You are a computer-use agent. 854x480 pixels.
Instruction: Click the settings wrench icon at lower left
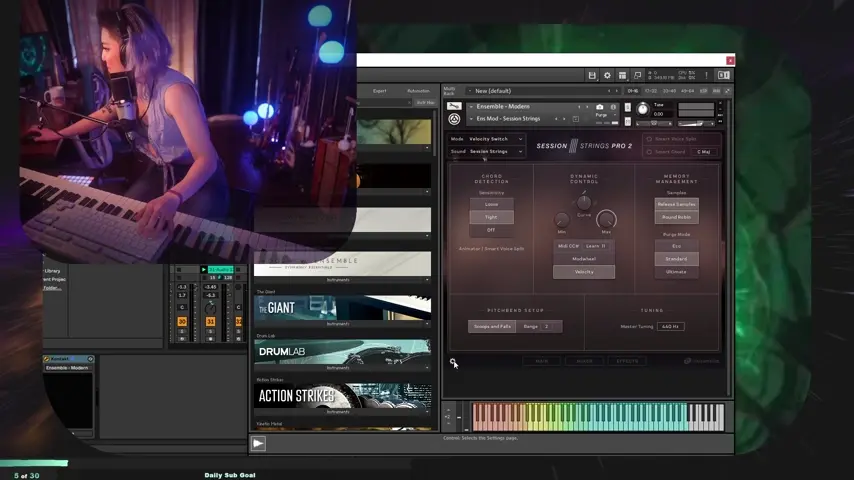[x=452, y=361]
